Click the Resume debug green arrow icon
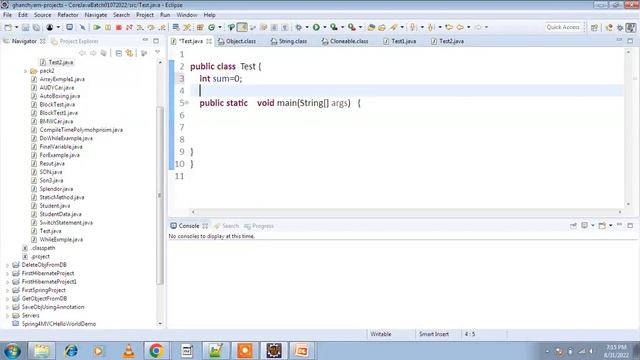The image size is (640, 360). (97, 27)
